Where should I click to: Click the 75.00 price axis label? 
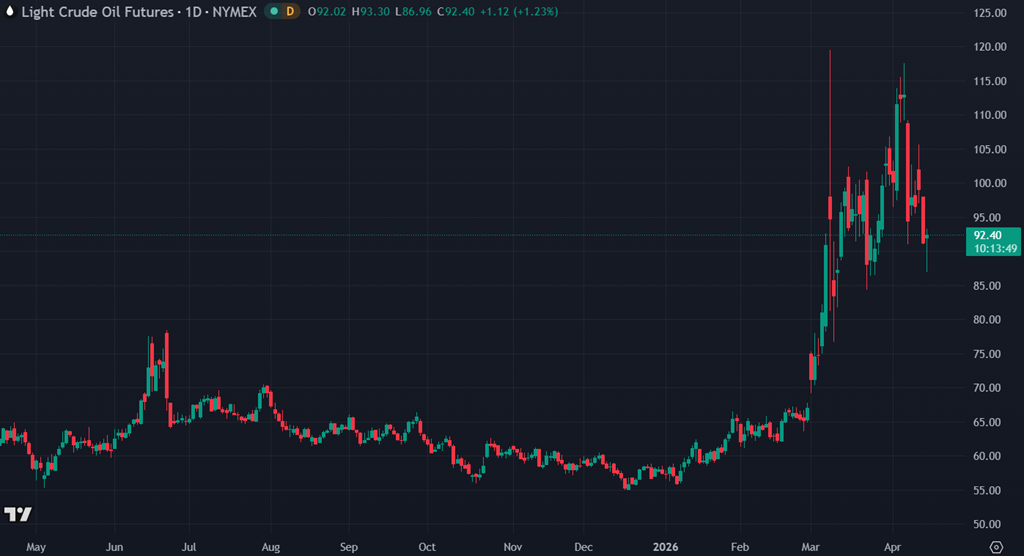point(989,354)
